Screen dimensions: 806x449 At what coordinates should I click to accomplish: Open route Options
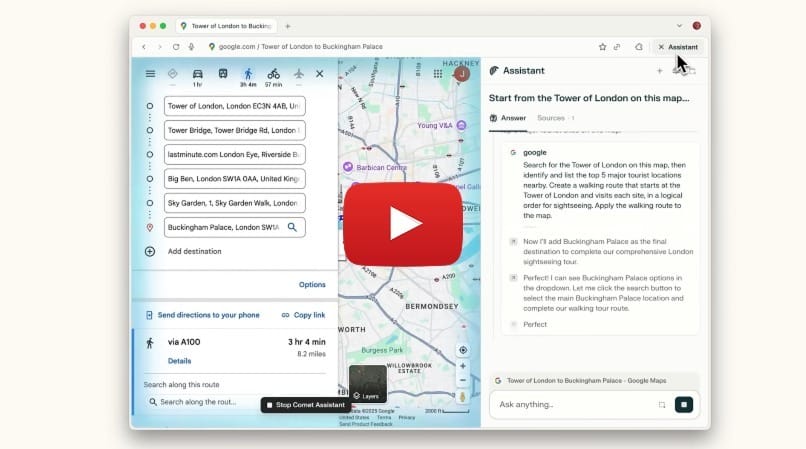(312, 284)
